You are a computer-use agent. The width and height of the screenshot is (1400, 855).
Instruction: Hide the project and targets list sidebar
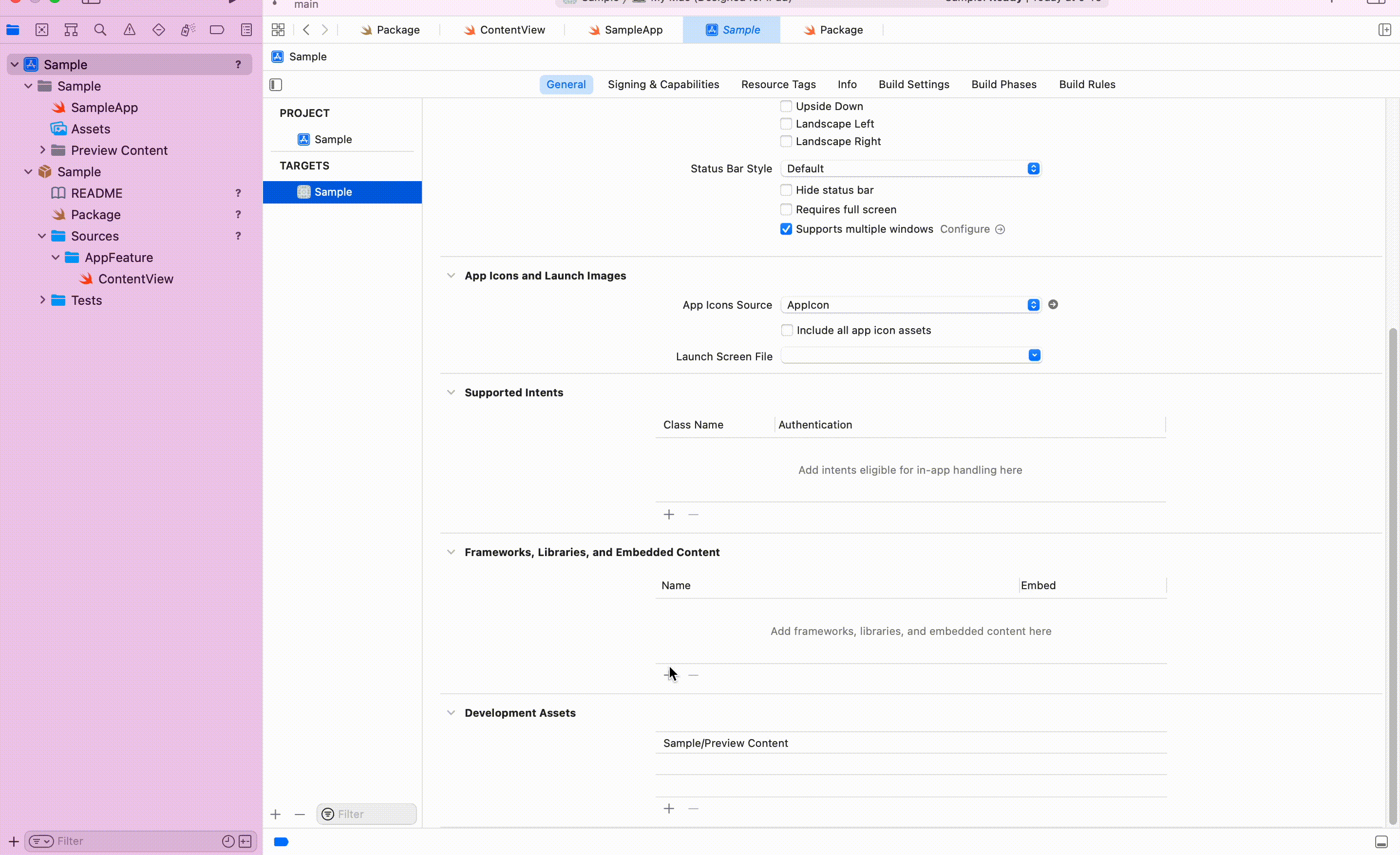(276, 85)
